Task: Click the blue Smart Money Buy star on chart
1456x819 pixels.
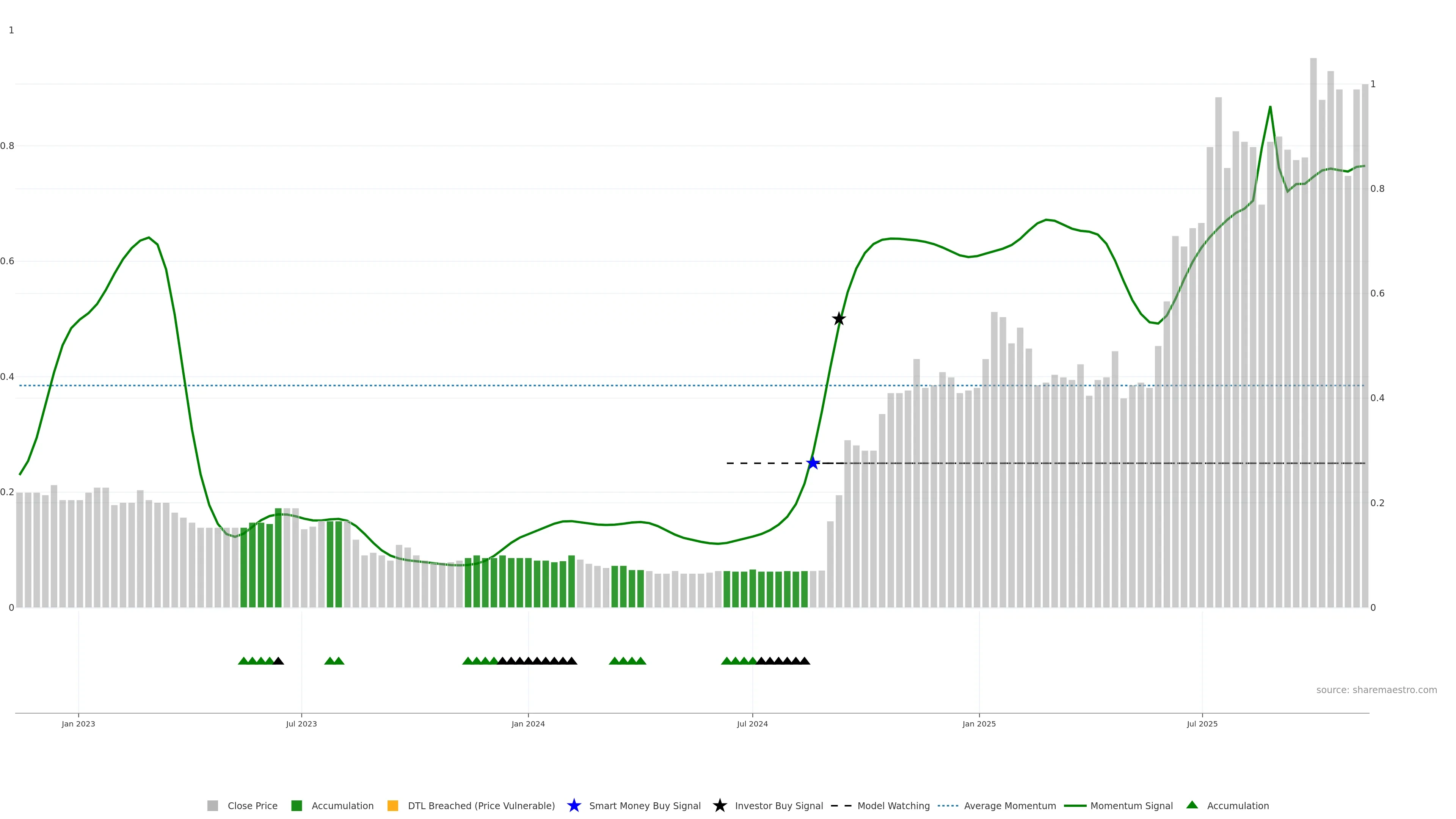Action: 813,463
